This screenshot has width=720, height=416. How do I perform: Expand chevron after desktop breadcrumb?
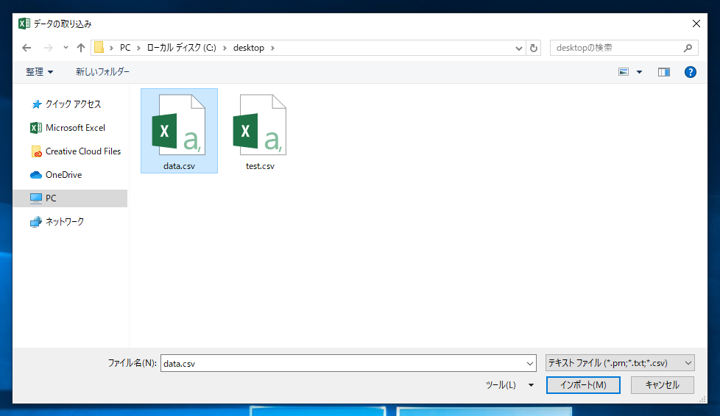[272, 48]
